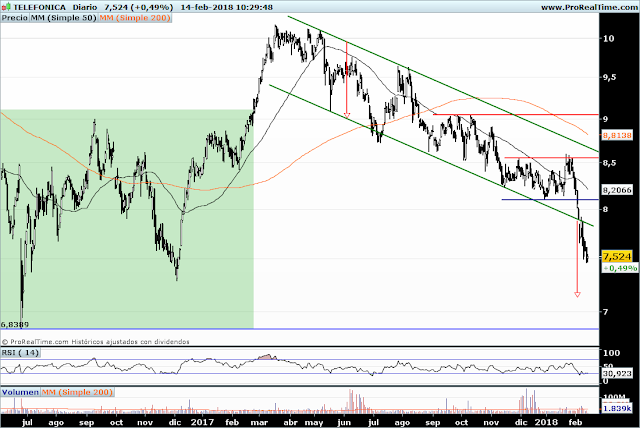
Task: Click the ProRealTime.com Históricos ajustados con dividendos notice
Action: coord(96,342)
